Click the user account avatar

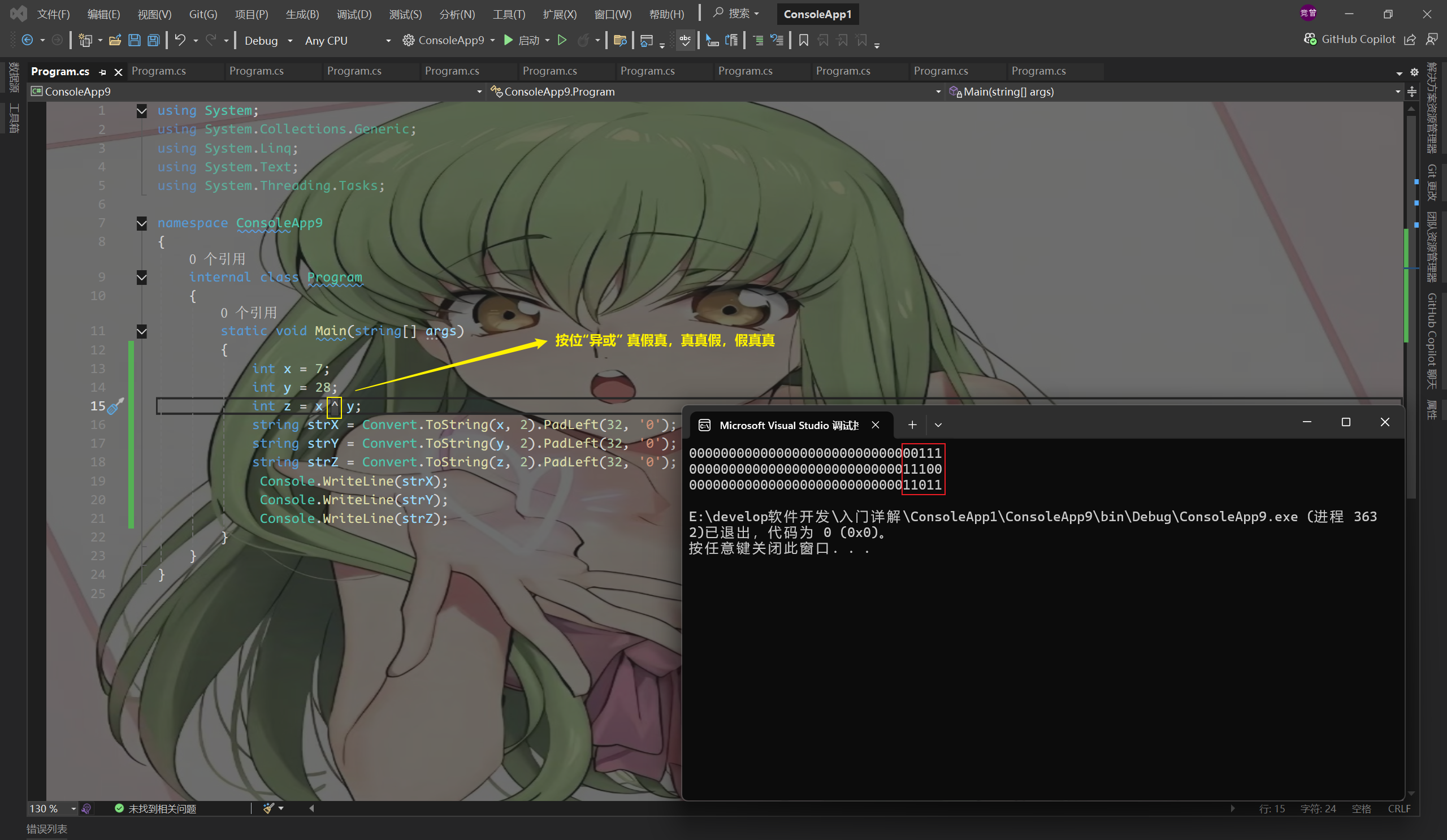coord(1308,13)
